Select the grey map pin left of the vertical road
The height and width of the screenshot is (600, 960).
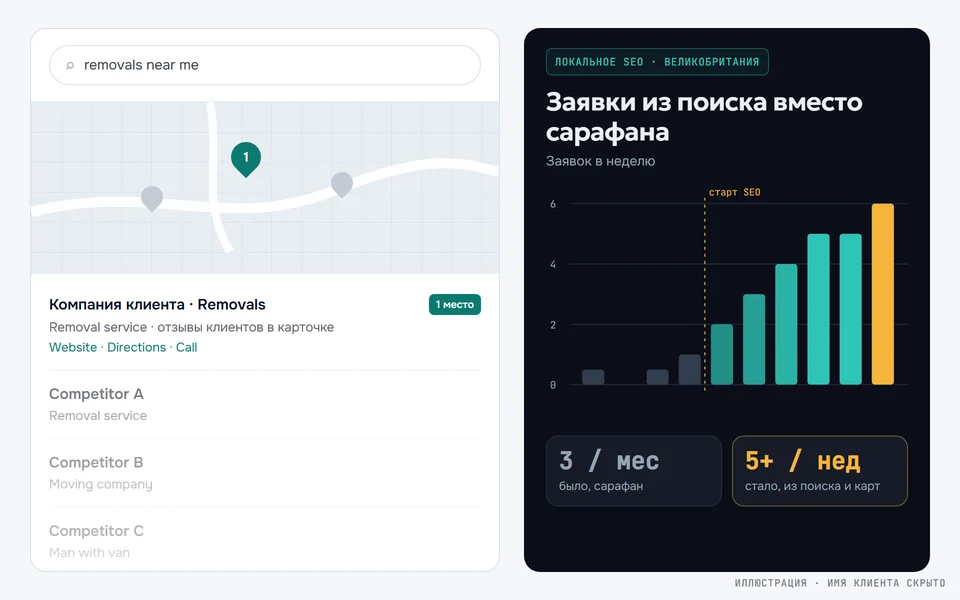152,199
